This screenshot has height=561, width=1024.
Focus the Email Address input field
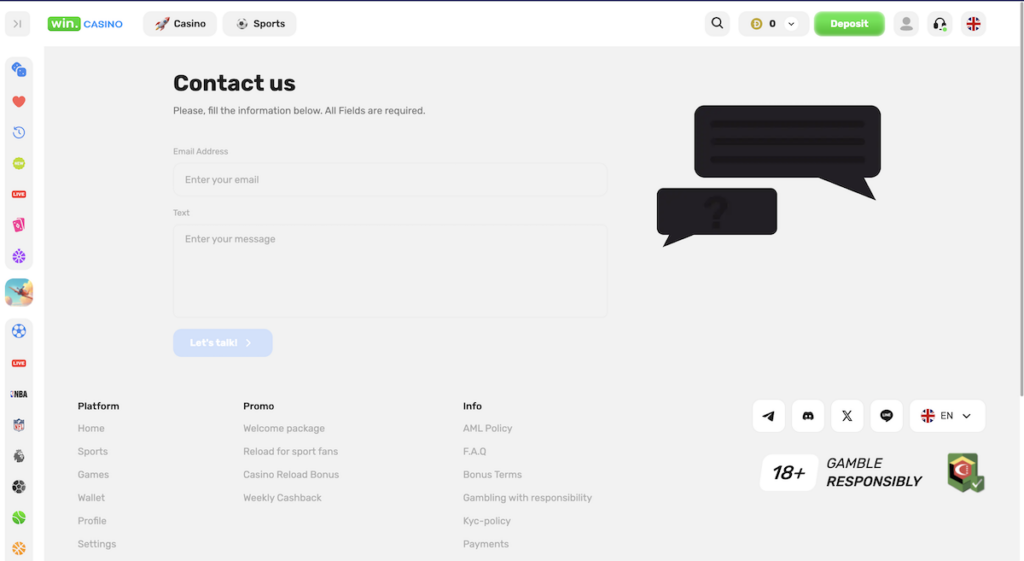click(390, 180)
